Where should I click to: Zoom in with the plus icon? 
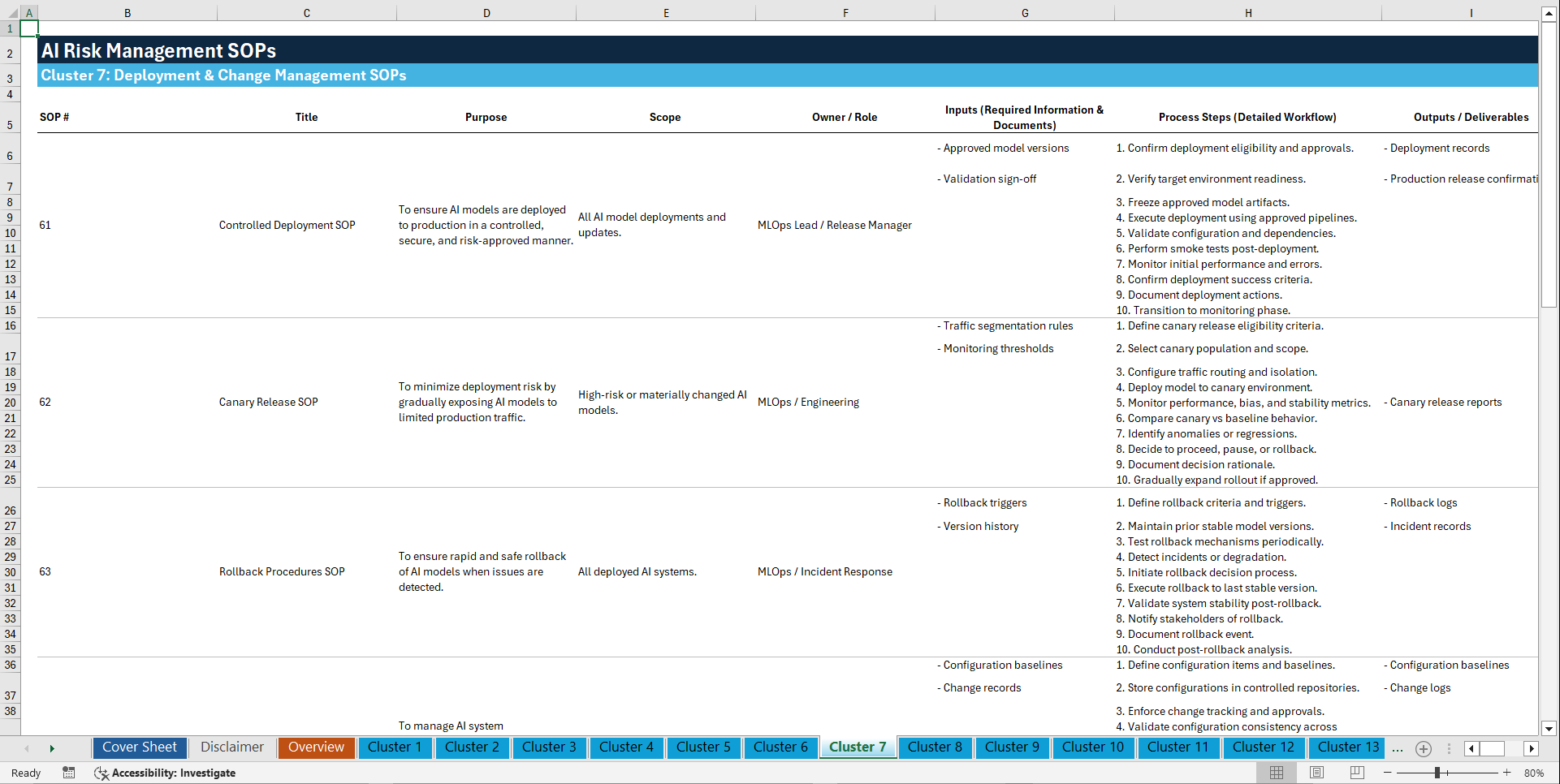tap(1508, 773)
